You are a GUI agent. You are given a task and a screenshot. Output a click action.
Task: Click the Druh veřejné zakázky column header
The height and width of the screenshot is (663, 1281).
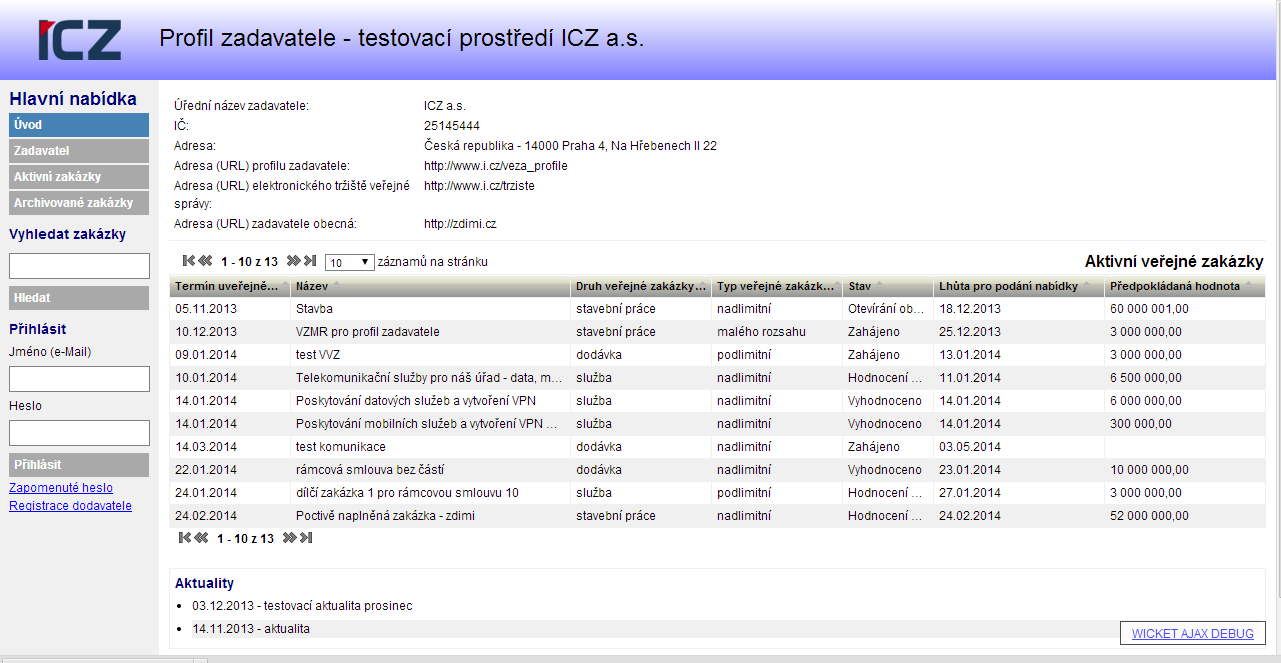coord(641,287)
